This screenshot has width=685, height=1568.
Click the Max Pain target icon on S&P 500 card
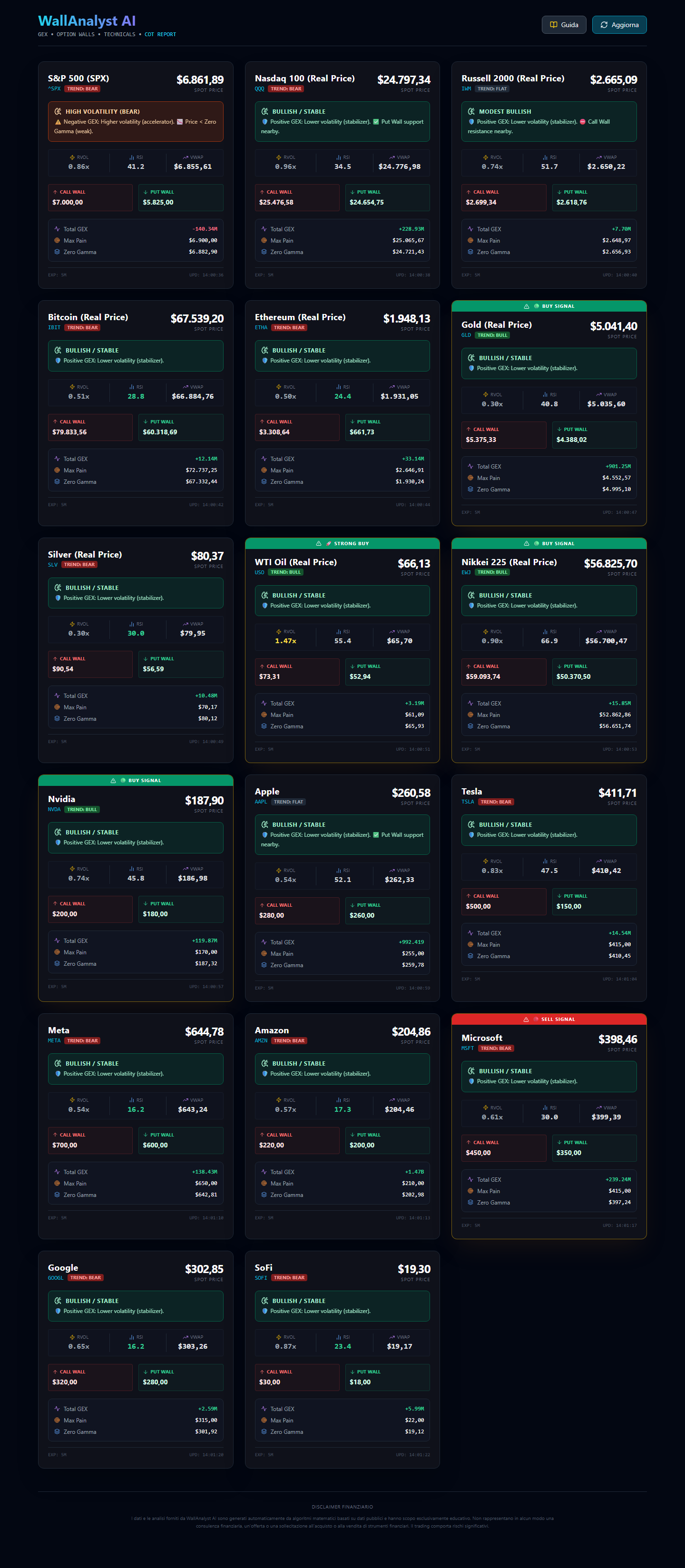pos(57,240)
